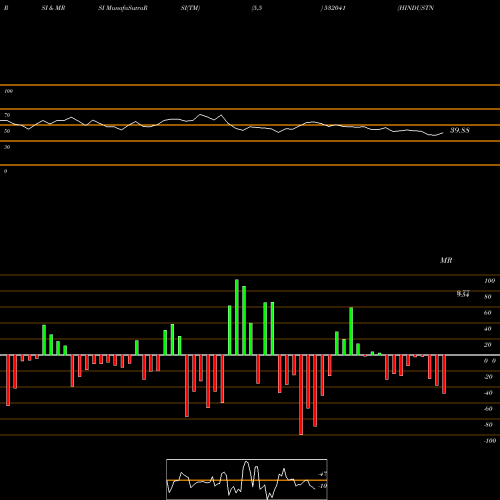Click the RSI axis label 70
500x500 pixels.
[7, 115]
